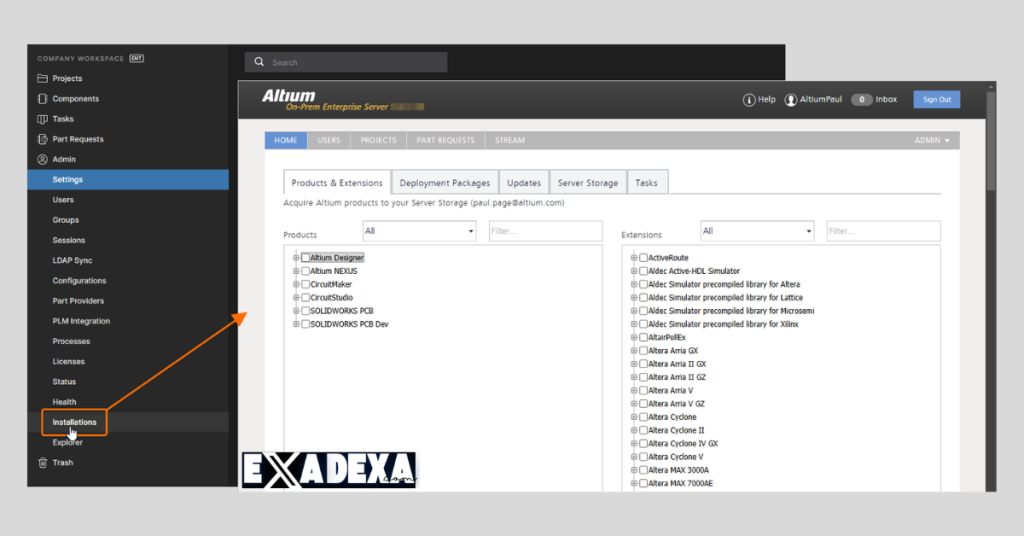Open the Extensions All dropdown
The width and height of the screenshot is (1024, 536).
(x=757, y=231)
